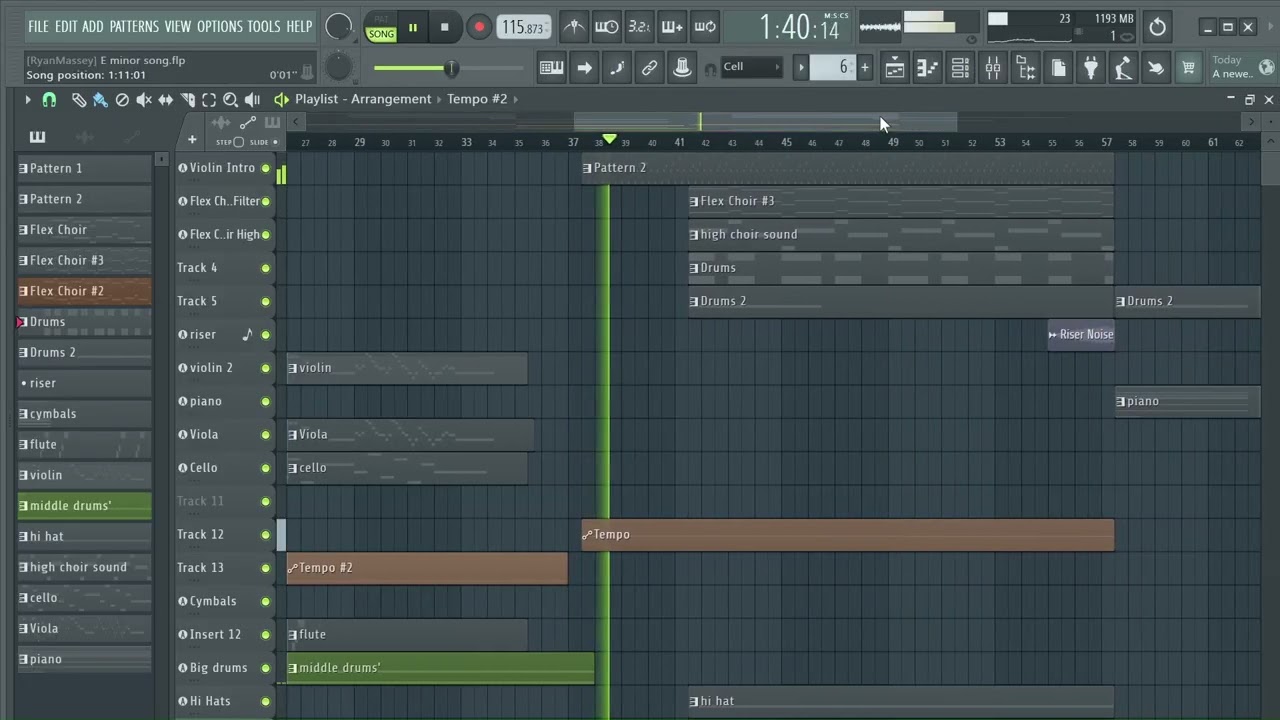This screenshot has height=720, width=1280.
Task: Open the VIEW menu
Action: (x=178, y=26)
